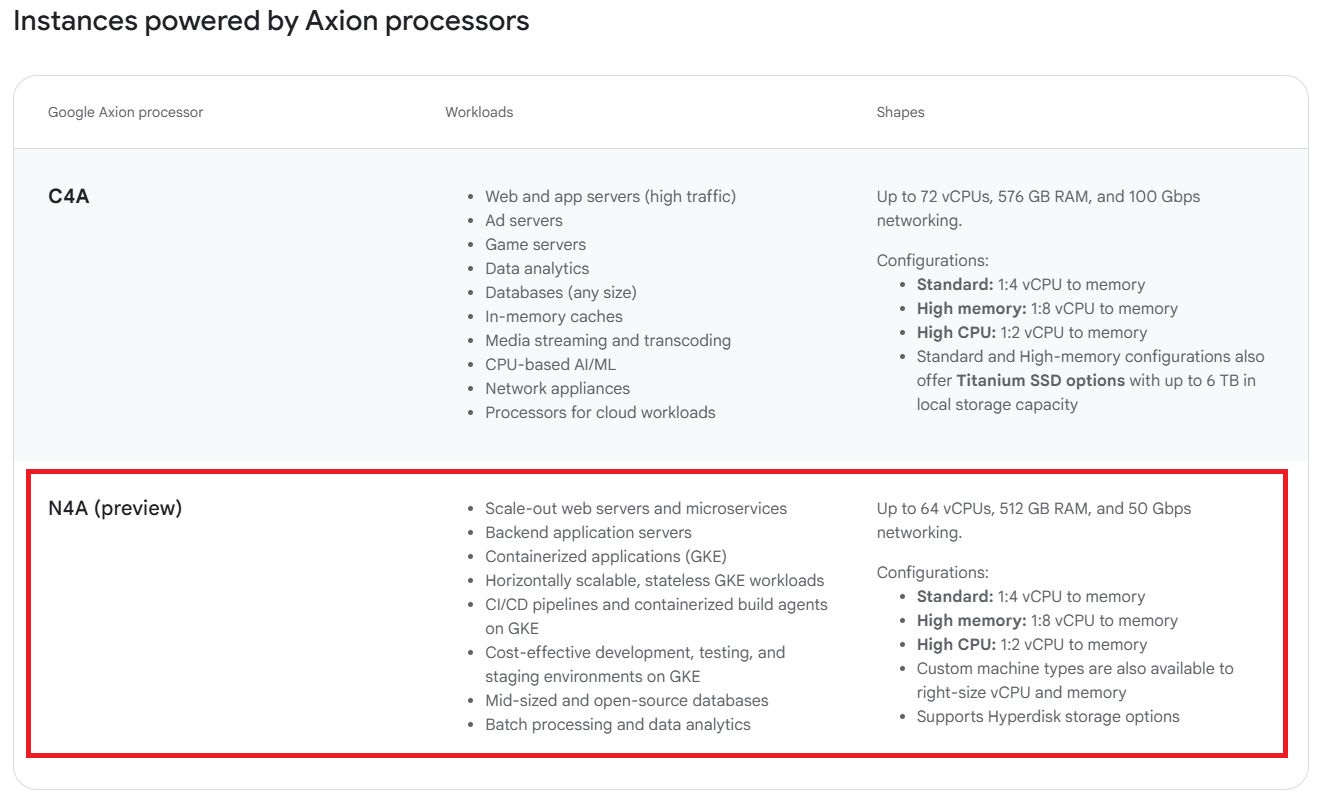Click the 'Shapes' column header
The width and height of the screenshot is (1321, 798).
[x=900, y=112]
